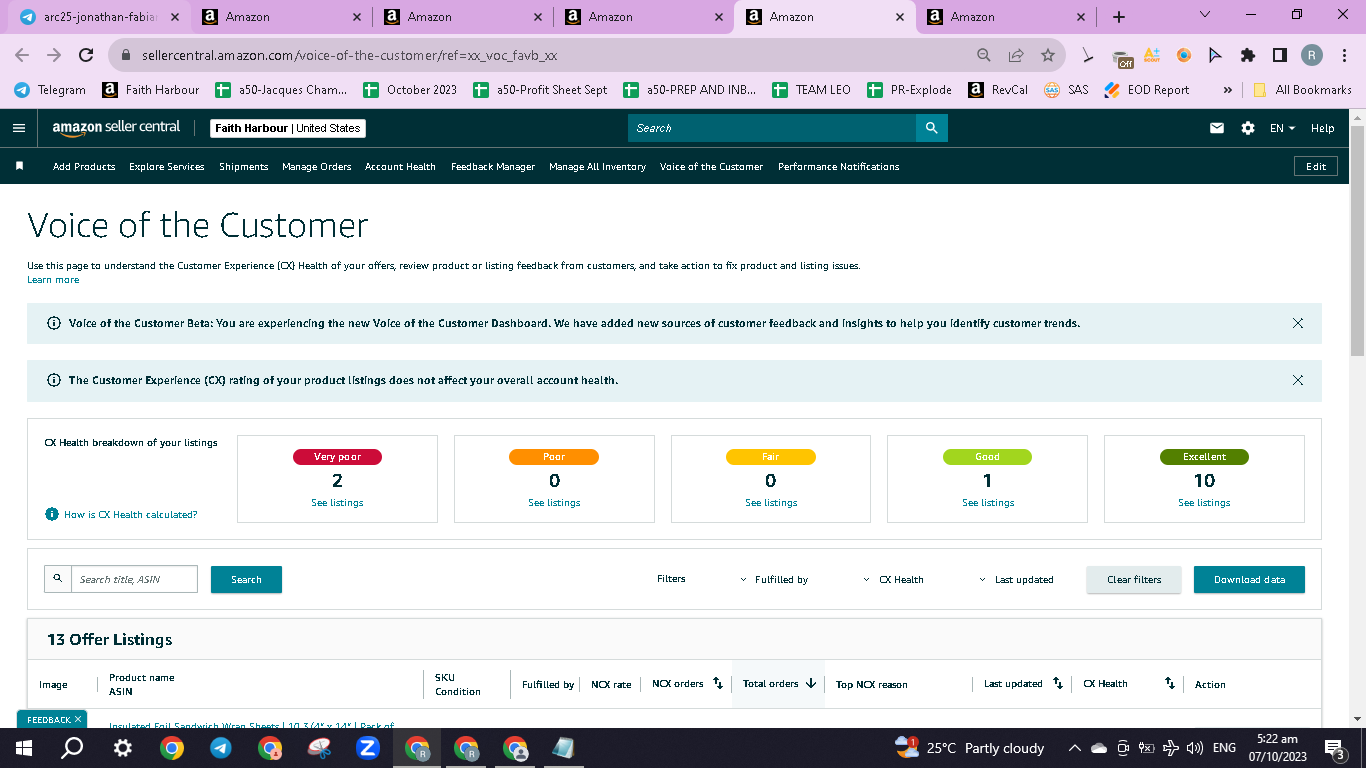Expand the Last updated filter dropdown

(1016, 580)
